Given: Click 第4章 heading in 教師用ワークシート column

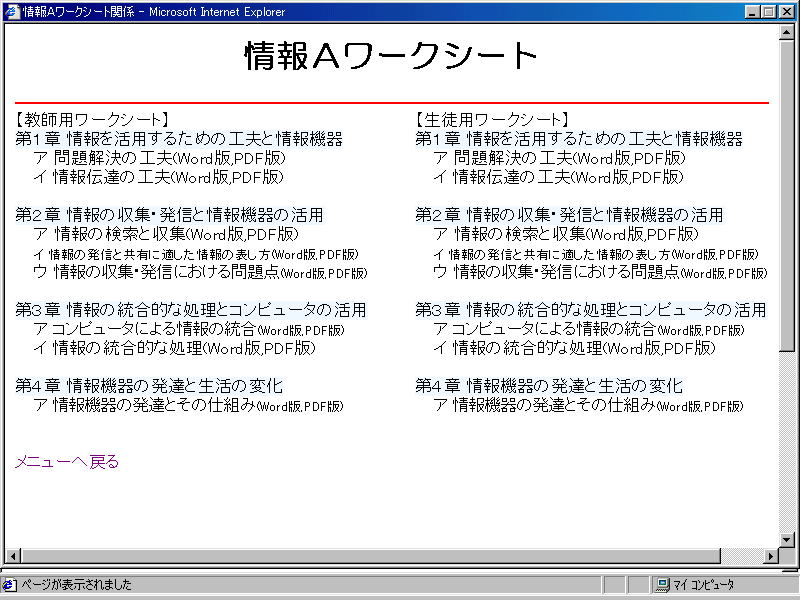Looking at the screenshot, I should click(x=149, y=386).
